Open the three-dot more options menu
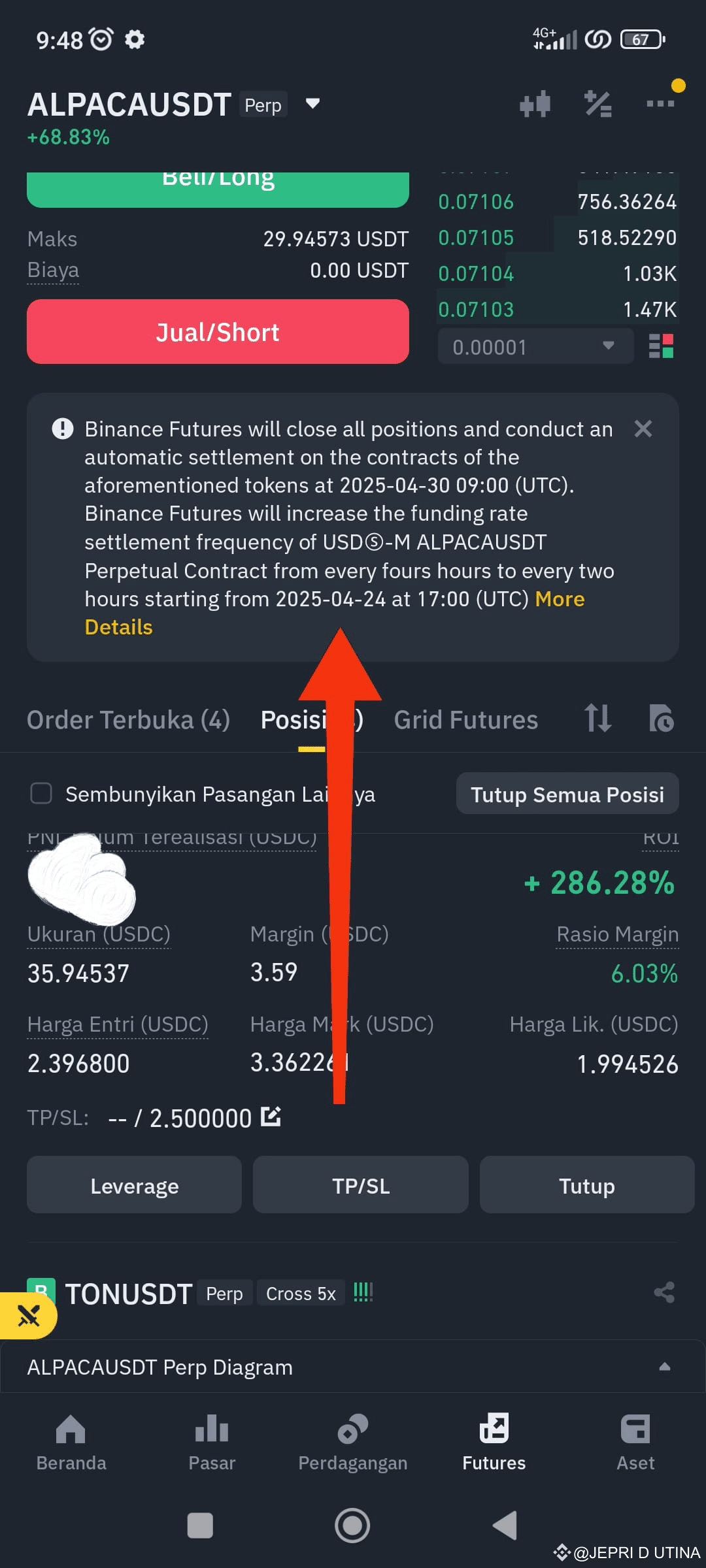The height and width of the screenshot is (1568, 706). pyautogui.click(x=660, y=103)
